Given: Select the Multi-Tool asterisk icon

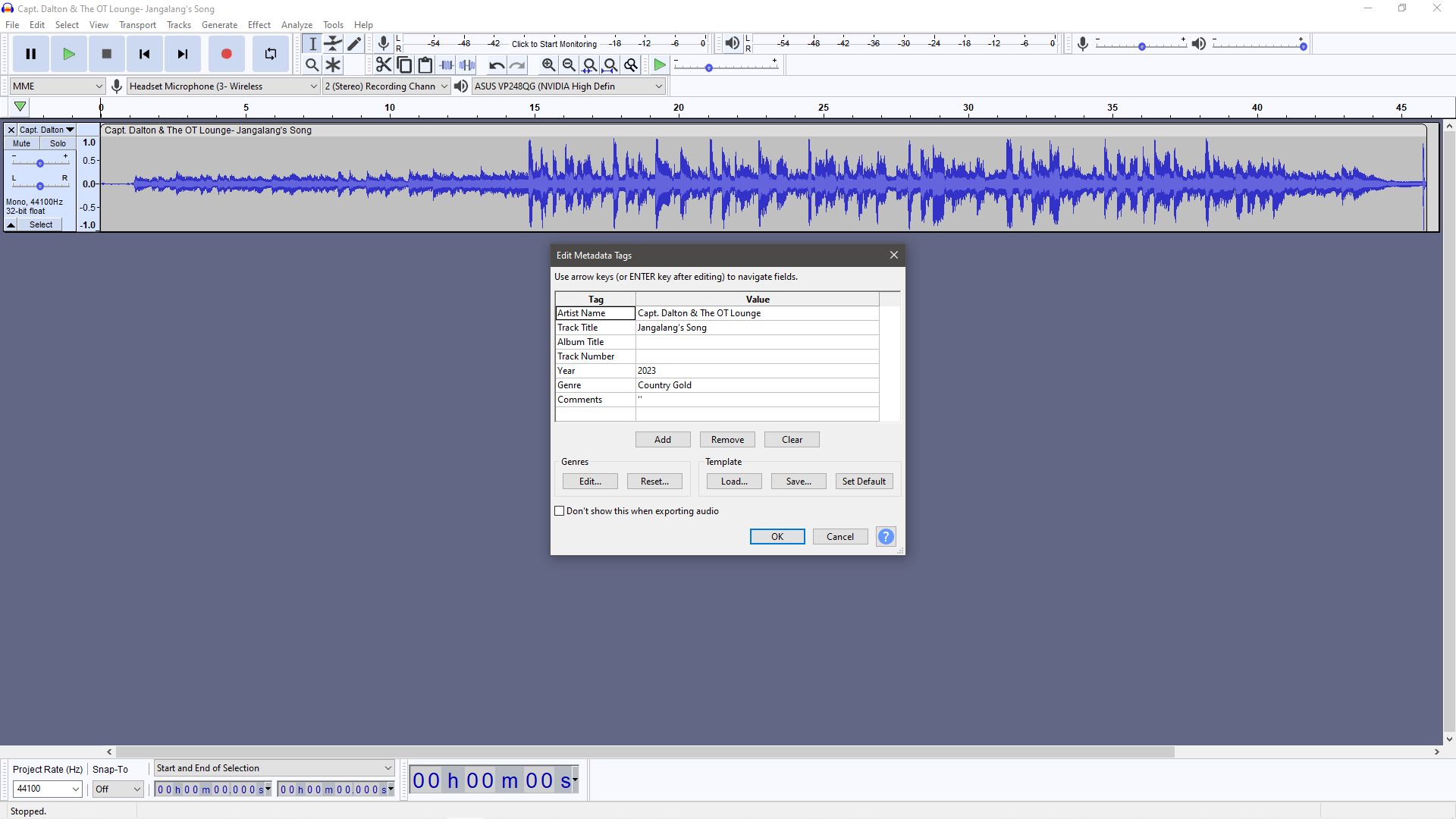Looking at the screenshot, I should [x=333, y=65].
